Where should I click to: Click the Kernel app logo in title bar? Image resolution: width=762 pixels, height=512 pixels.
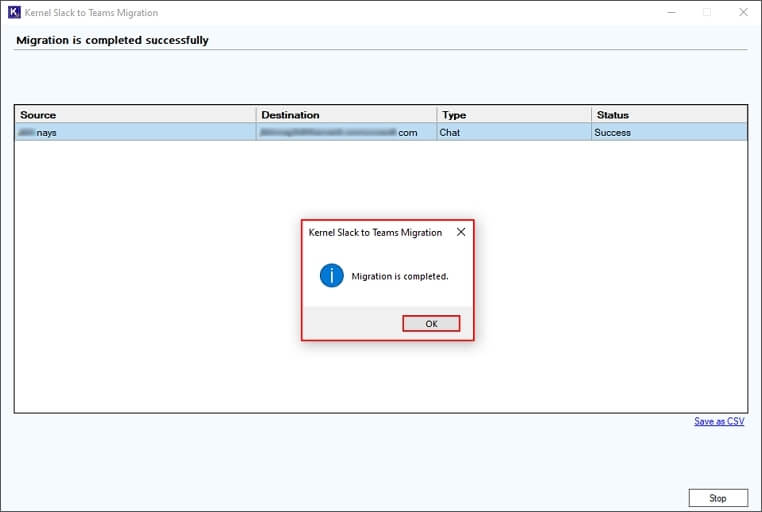(15, 12)
